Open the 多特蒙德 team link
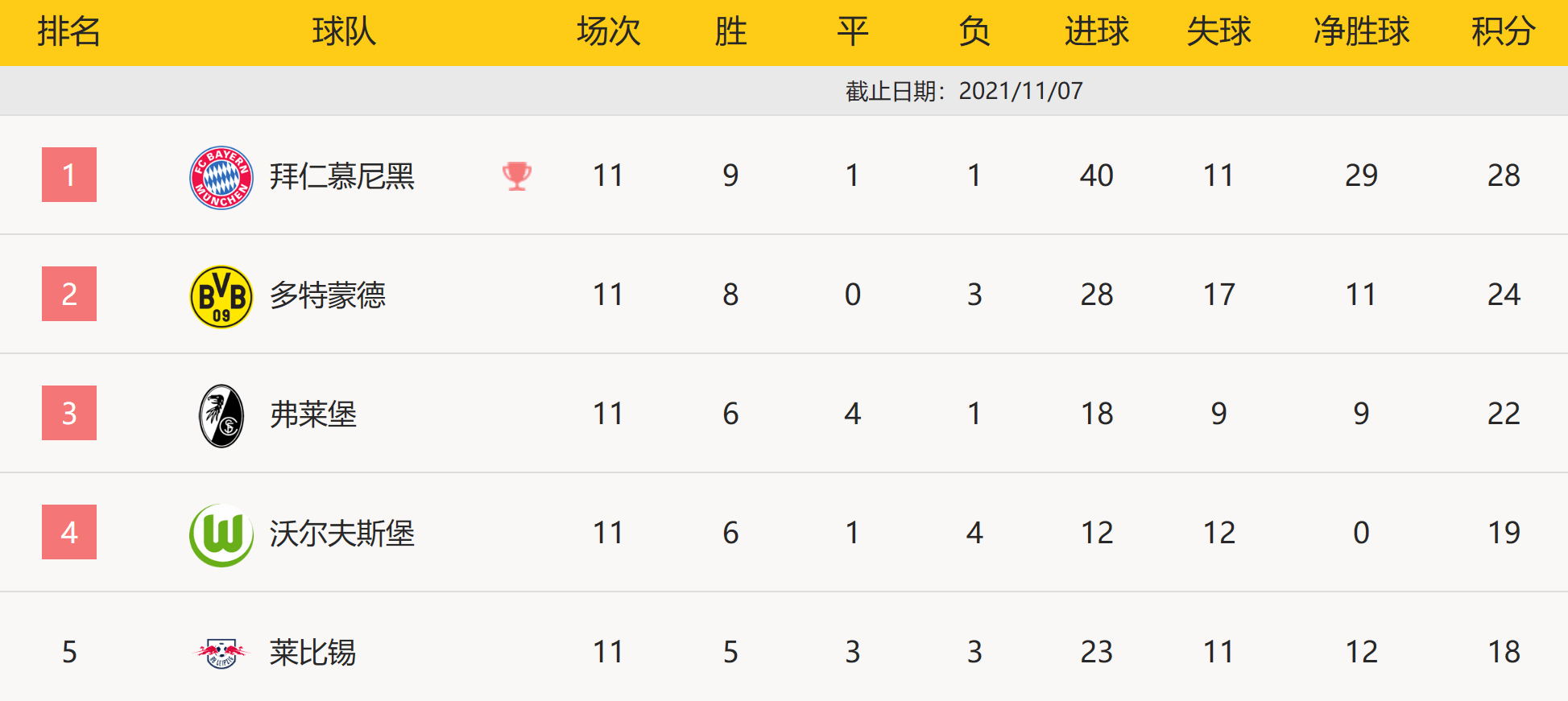Viewport: 1568px width, 701px height. pos(328,295)
